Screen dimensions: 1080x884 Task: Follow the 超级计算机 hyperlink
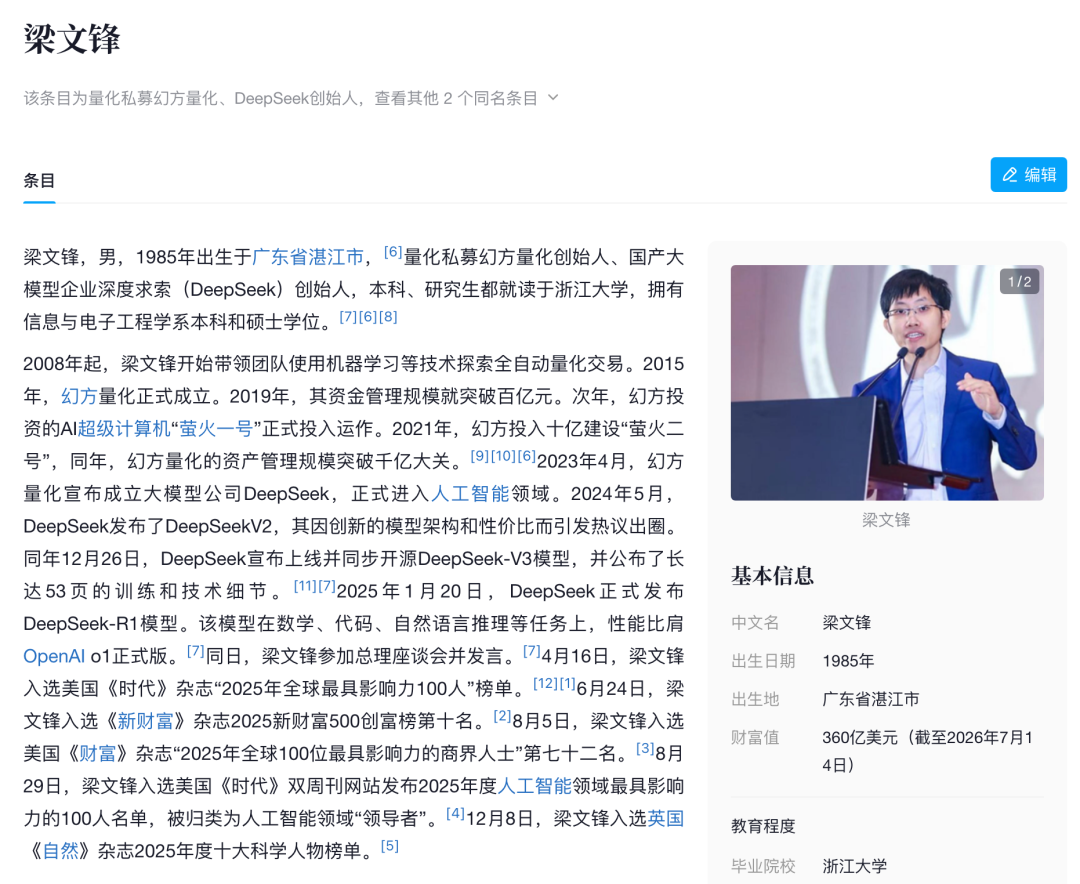coord(124,429)
